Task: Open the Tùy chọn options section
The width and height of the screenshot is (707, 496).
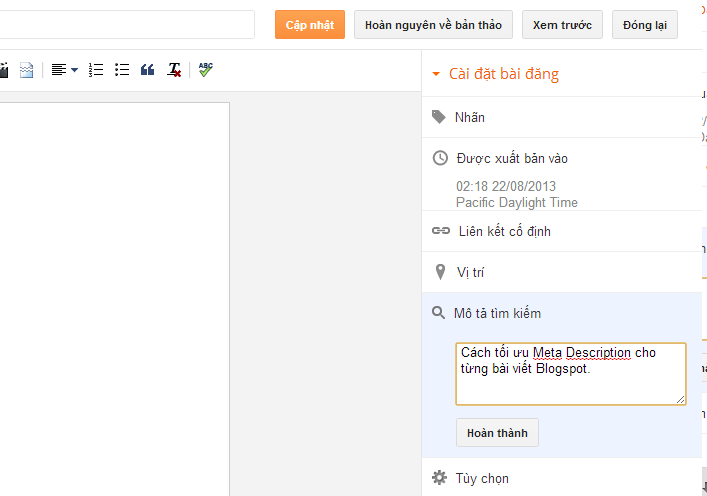Action: (562, 478)
